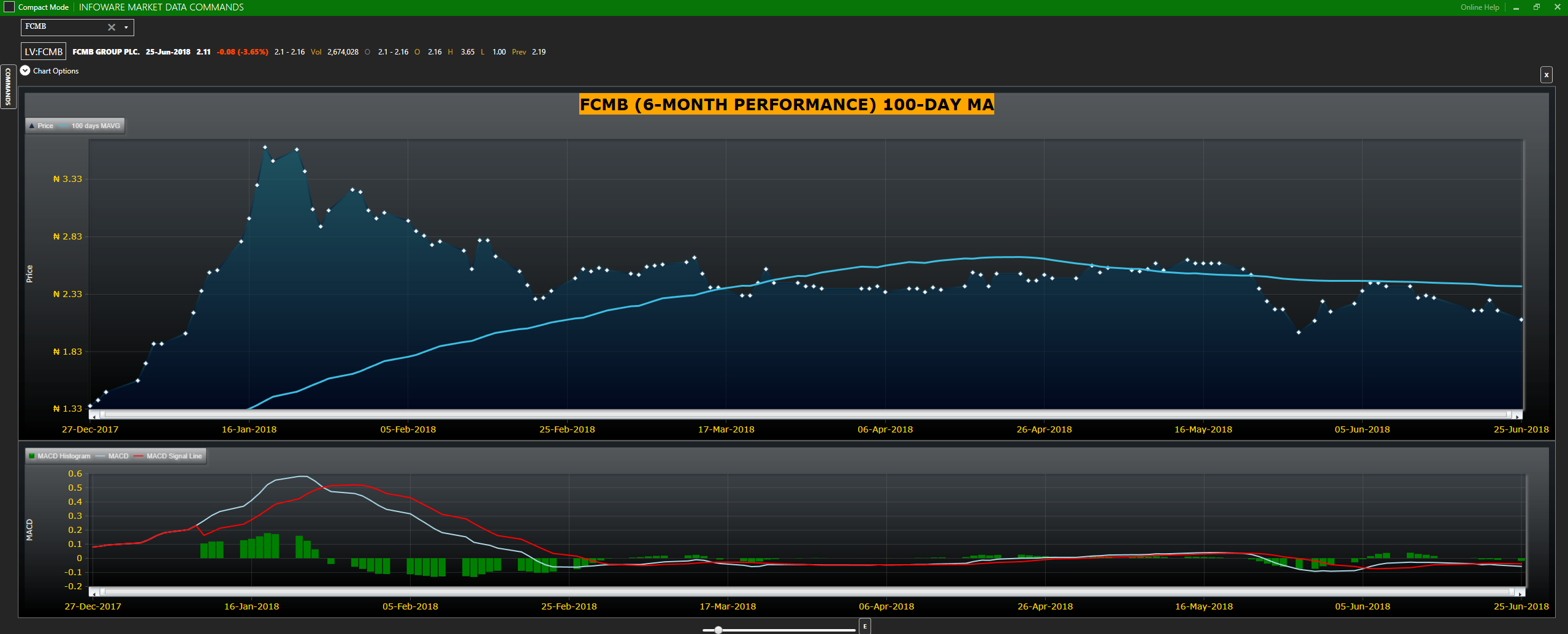Close the chart panel with the x button
Screen dimensions: 1568x634
point(1547,75)
